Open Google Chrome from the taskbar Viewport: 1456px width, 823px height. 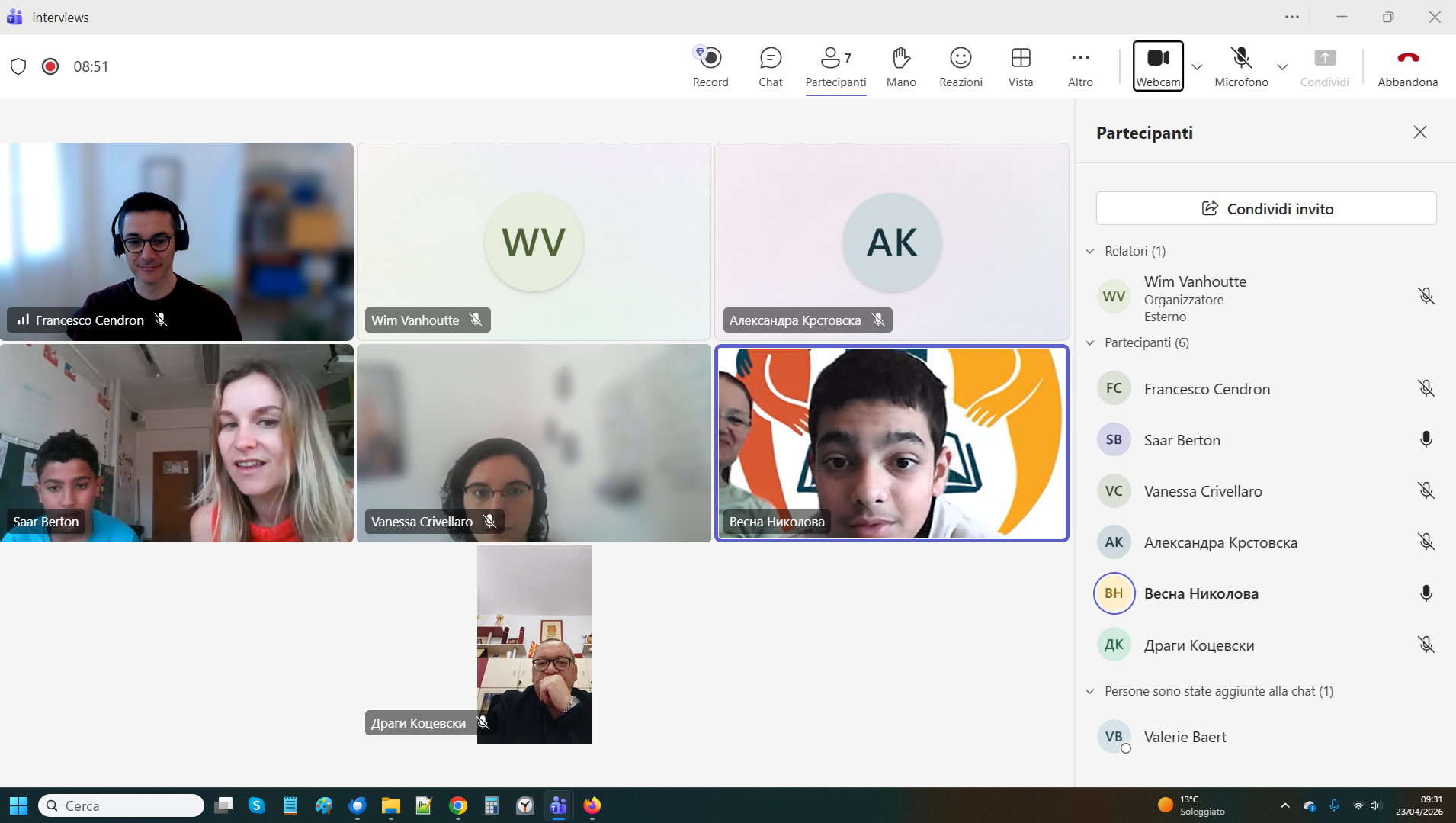(x=458, y=805)
